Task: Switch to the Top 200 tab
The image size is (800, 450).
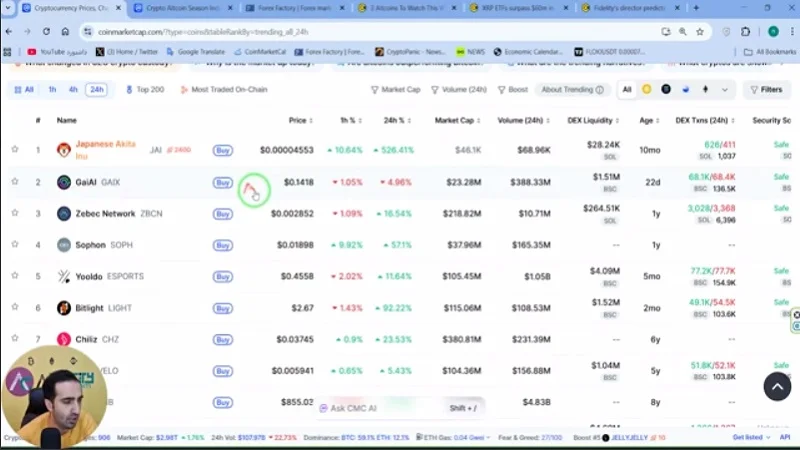Action: point(145,89)
